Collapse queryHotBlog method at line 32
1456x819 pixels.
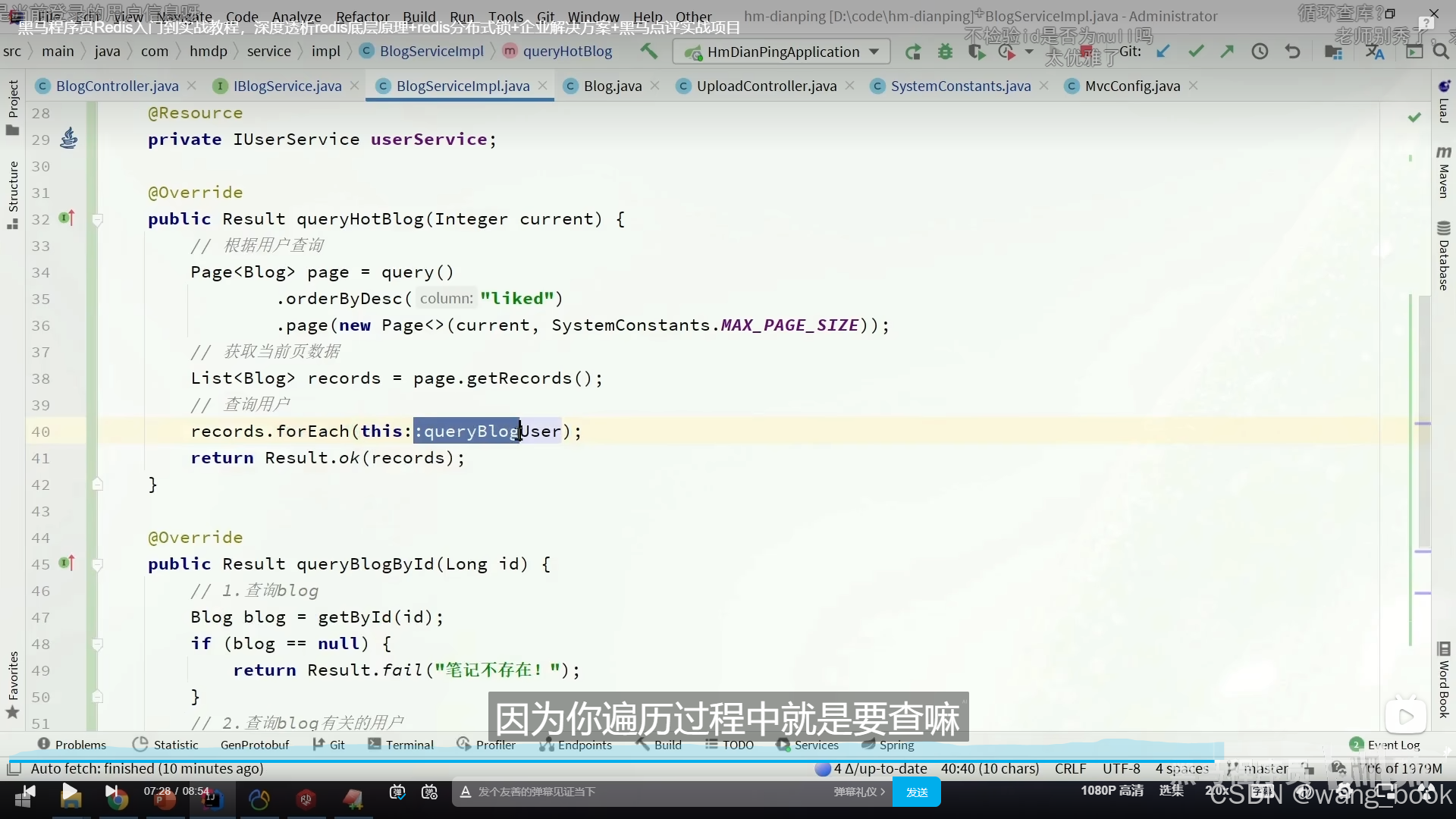pos(97,220)
